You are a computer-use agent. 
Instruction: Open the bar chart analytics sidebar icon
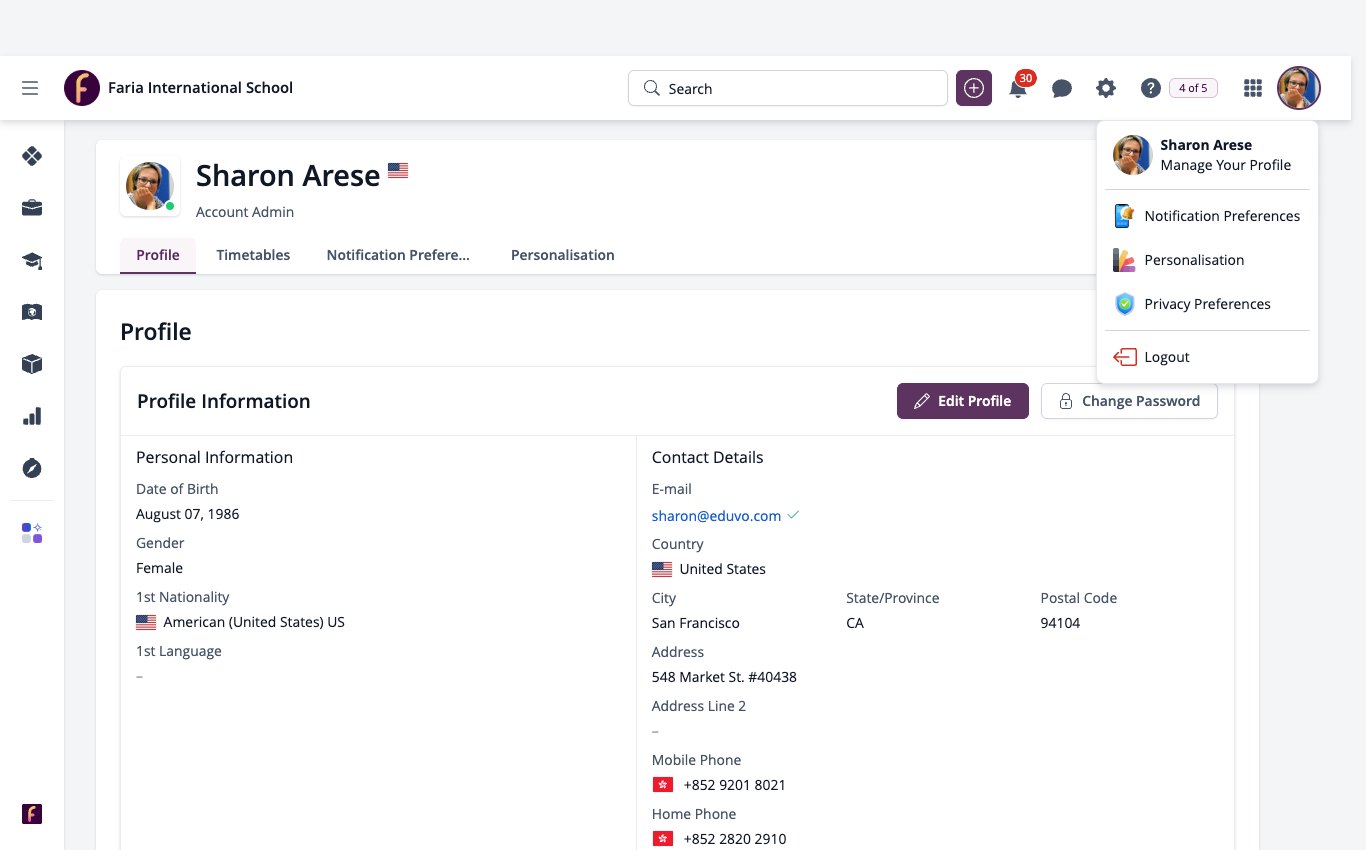(32, 416)
